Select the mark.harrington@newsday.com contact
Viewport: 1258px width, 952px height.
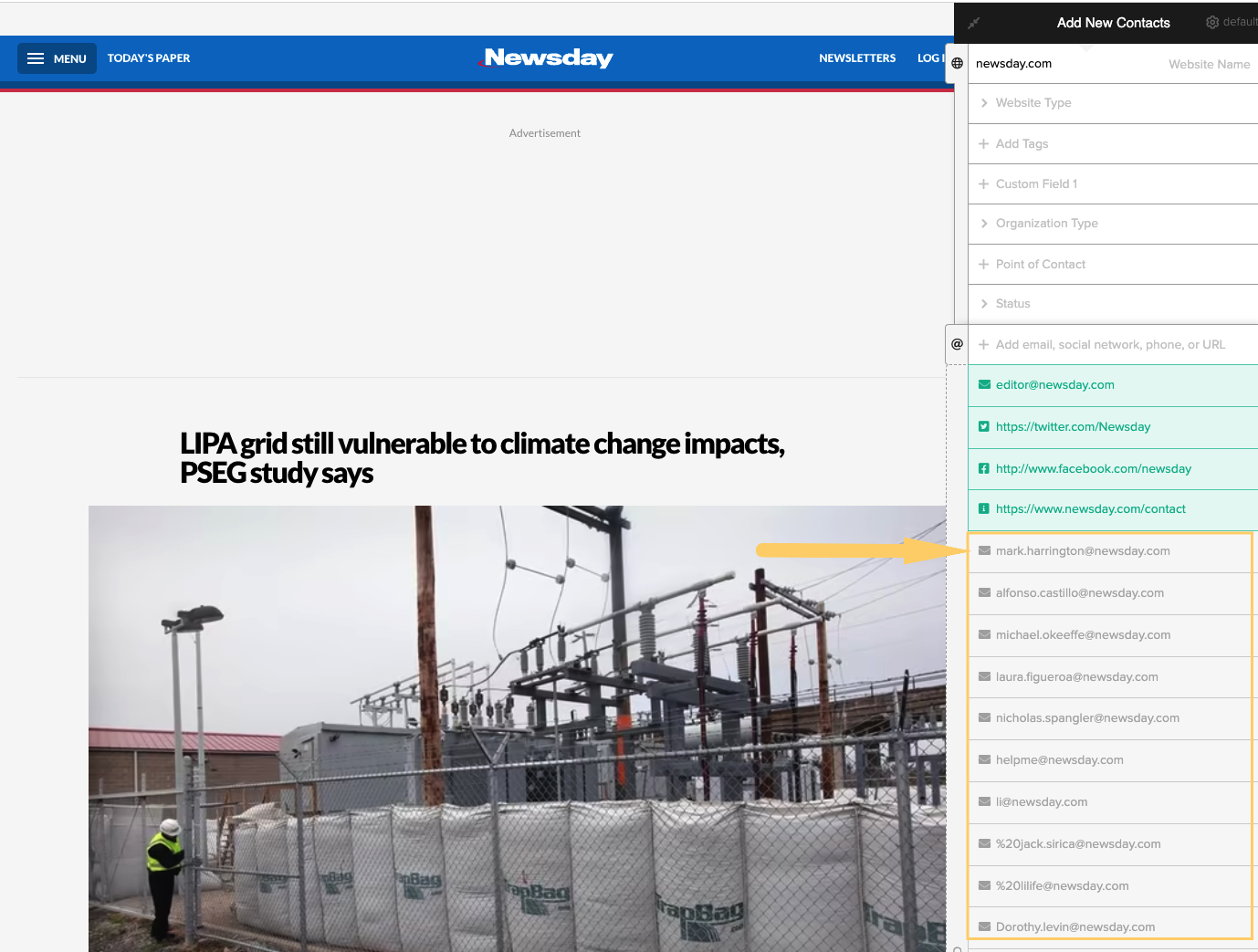click(x=1083, y=551)
